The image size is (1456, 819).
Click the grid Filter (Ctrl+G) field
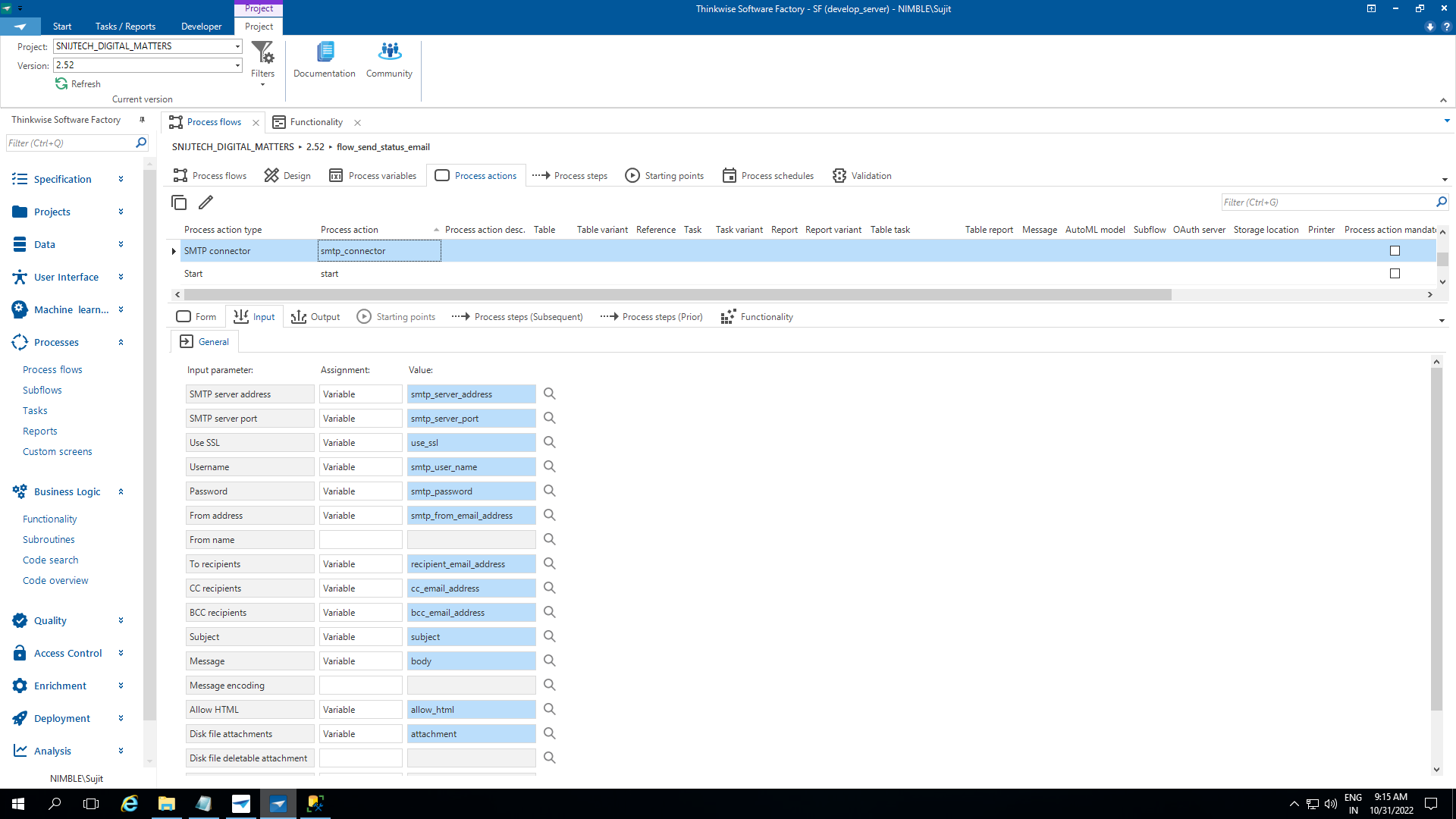[x=1327, y=202]
